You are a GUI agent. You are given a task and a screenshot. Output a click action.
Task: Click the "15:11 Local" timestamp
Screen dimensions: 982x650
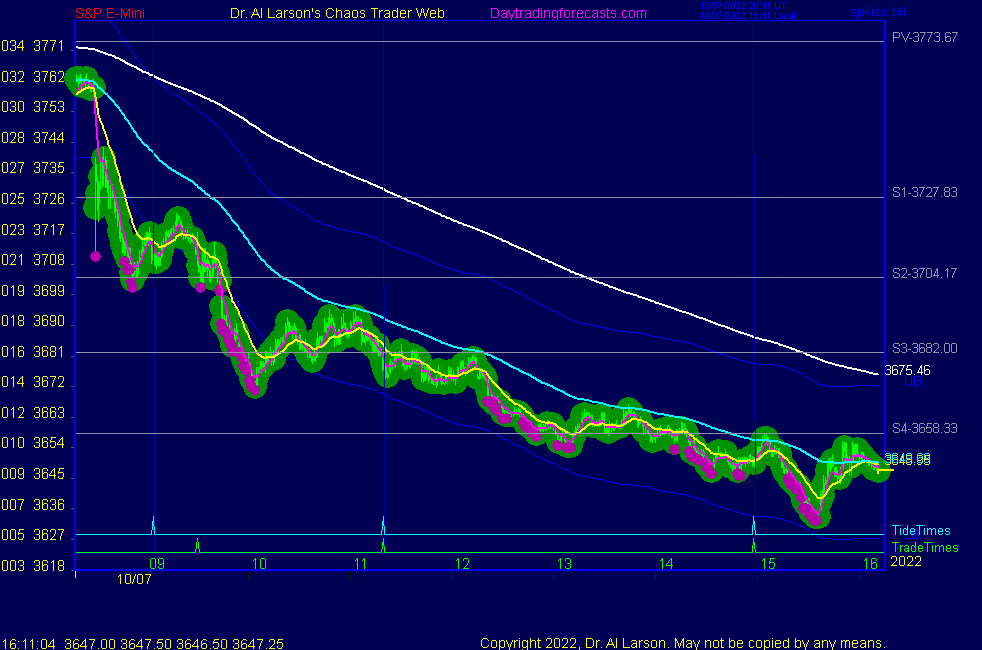(x=770, y=16)
